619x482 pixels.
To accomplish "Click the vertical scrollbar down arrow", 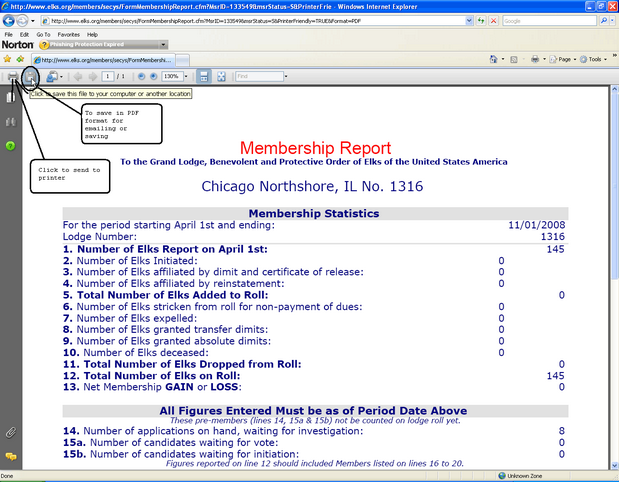I will click(x=615, y=465).
